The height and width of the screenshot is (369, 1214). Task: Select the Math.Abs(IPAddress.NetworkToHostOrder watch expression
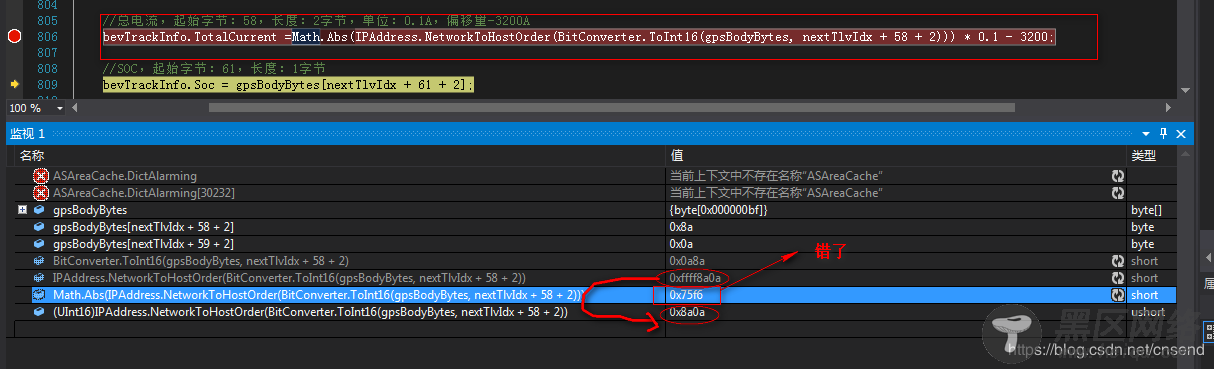(319, 295)
